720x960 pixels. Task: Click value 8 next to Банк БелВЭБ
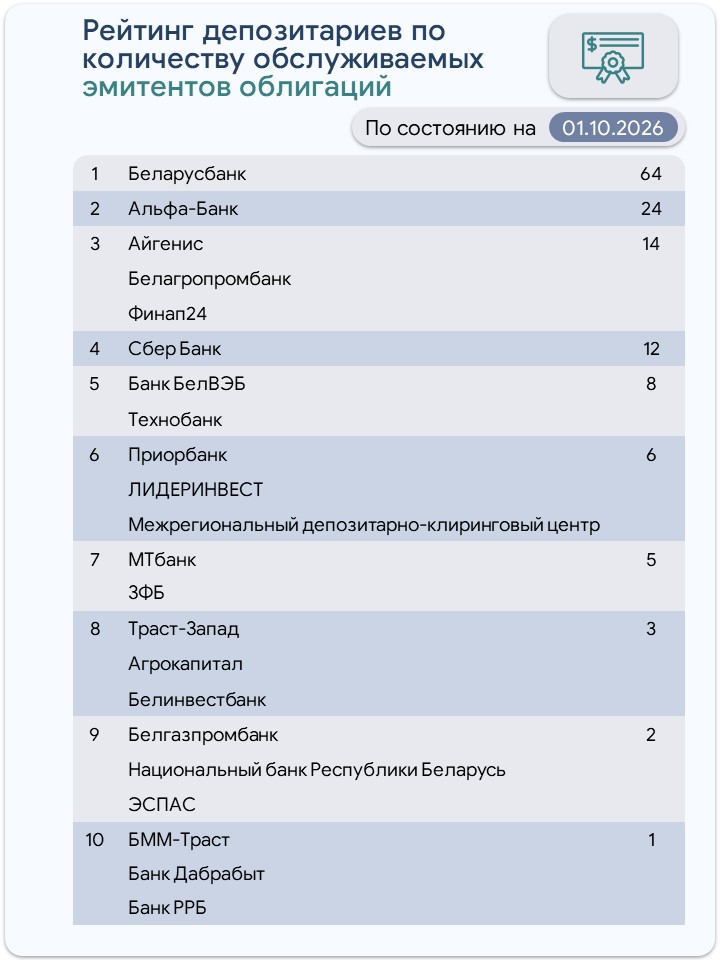(651, 384)
